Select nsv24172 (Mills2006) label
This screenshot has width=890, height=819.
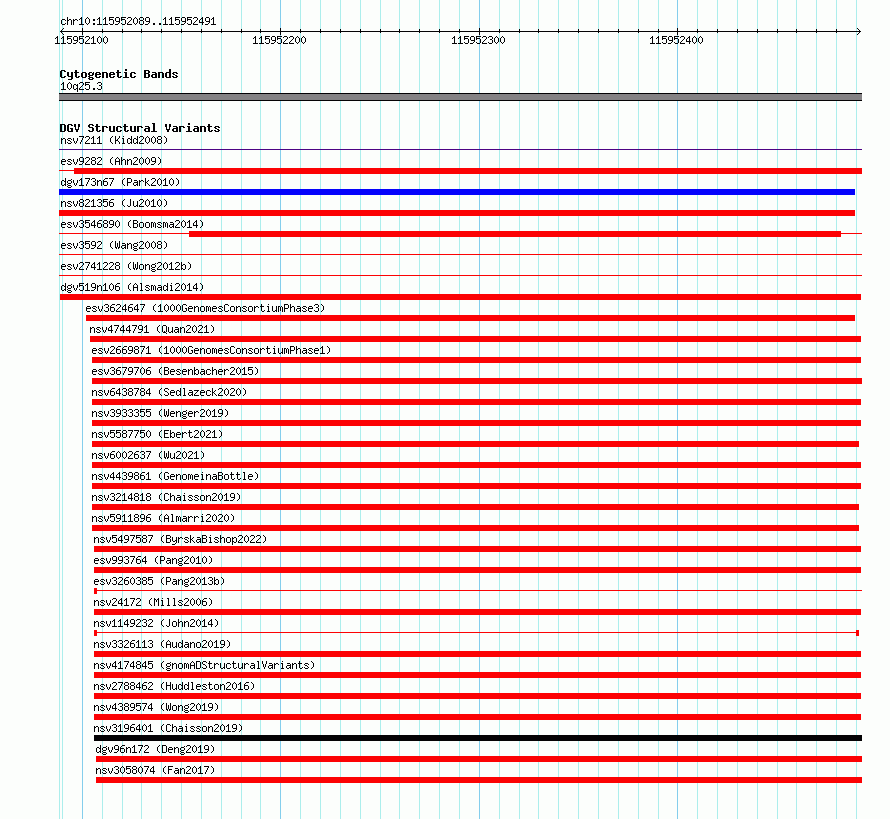(153, 602)
